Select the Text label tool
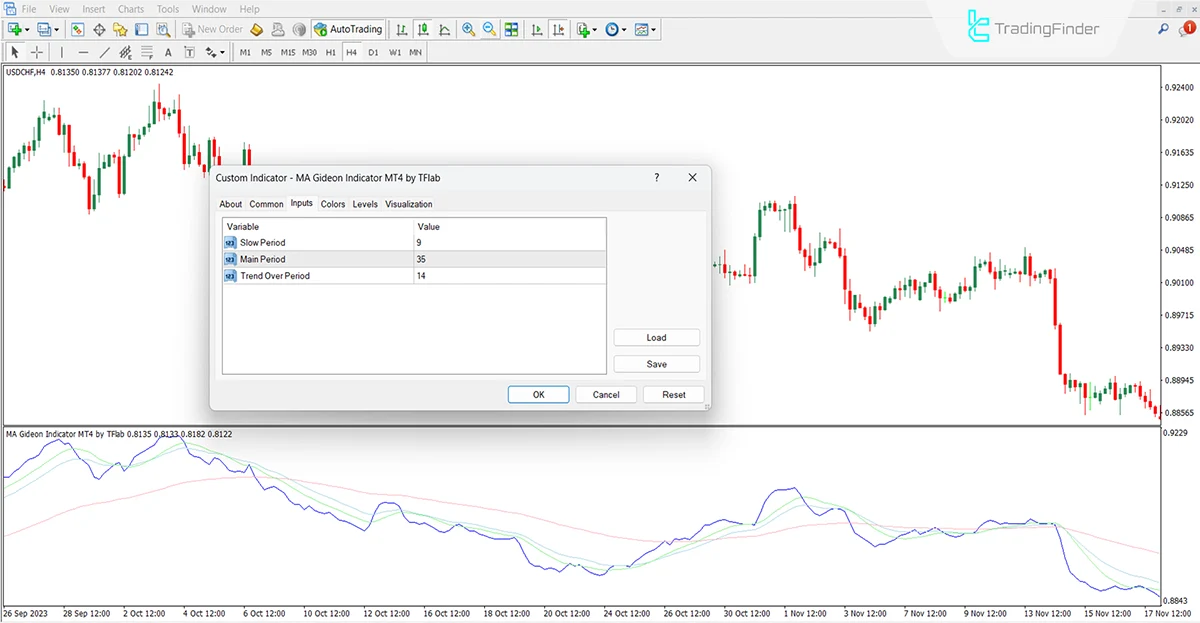This screenshot has width=1200, height=623. (x=189, y=52)
